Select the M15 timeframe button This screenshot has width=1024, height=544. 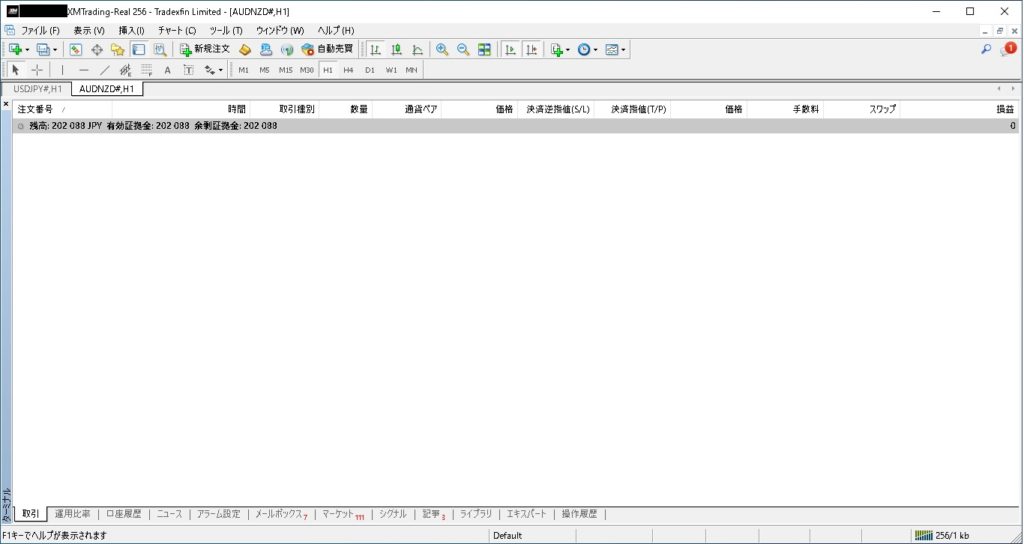click(285, 70)
